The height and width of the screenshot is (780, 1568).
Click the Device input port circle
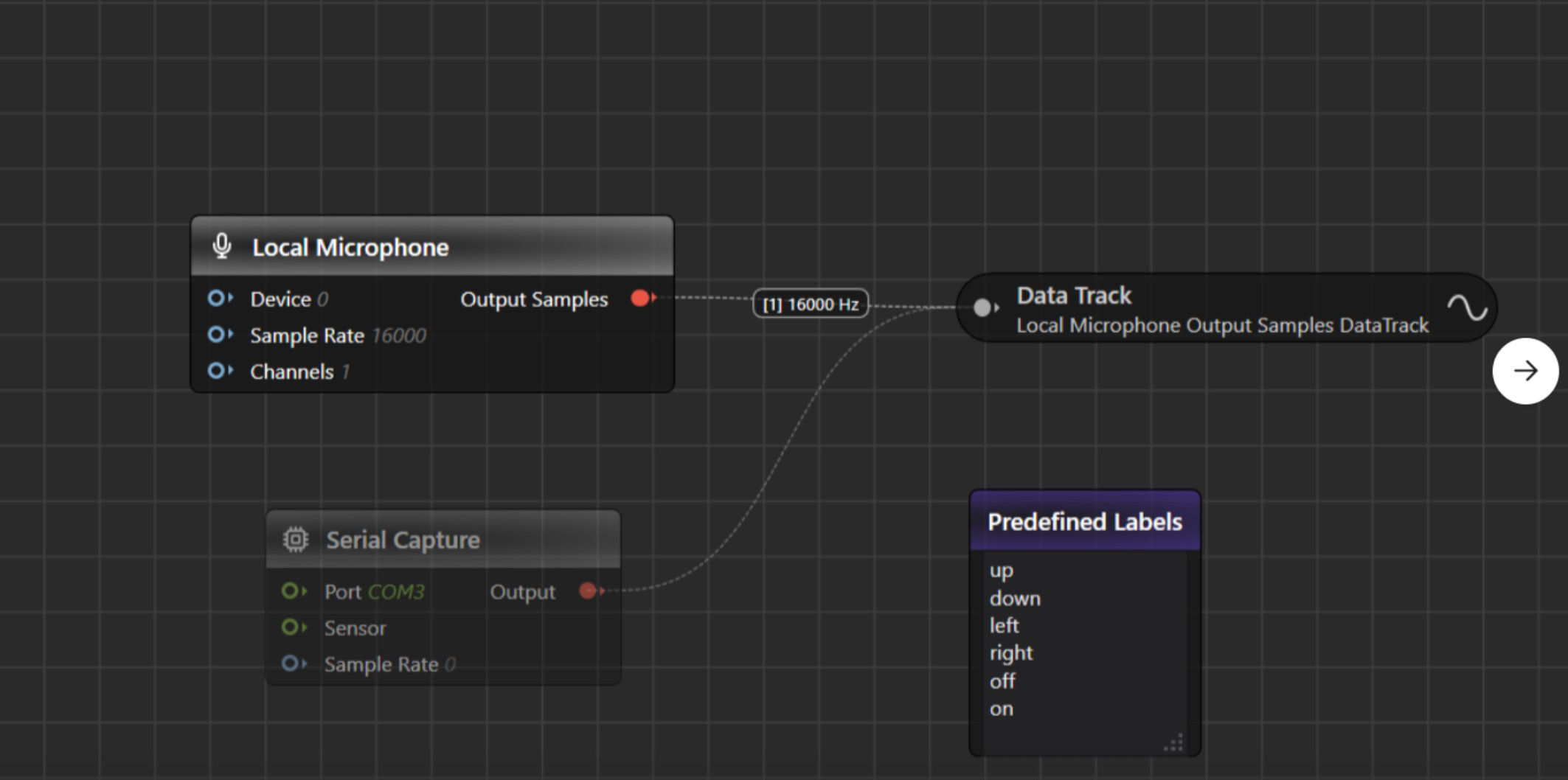pos(216,299)
